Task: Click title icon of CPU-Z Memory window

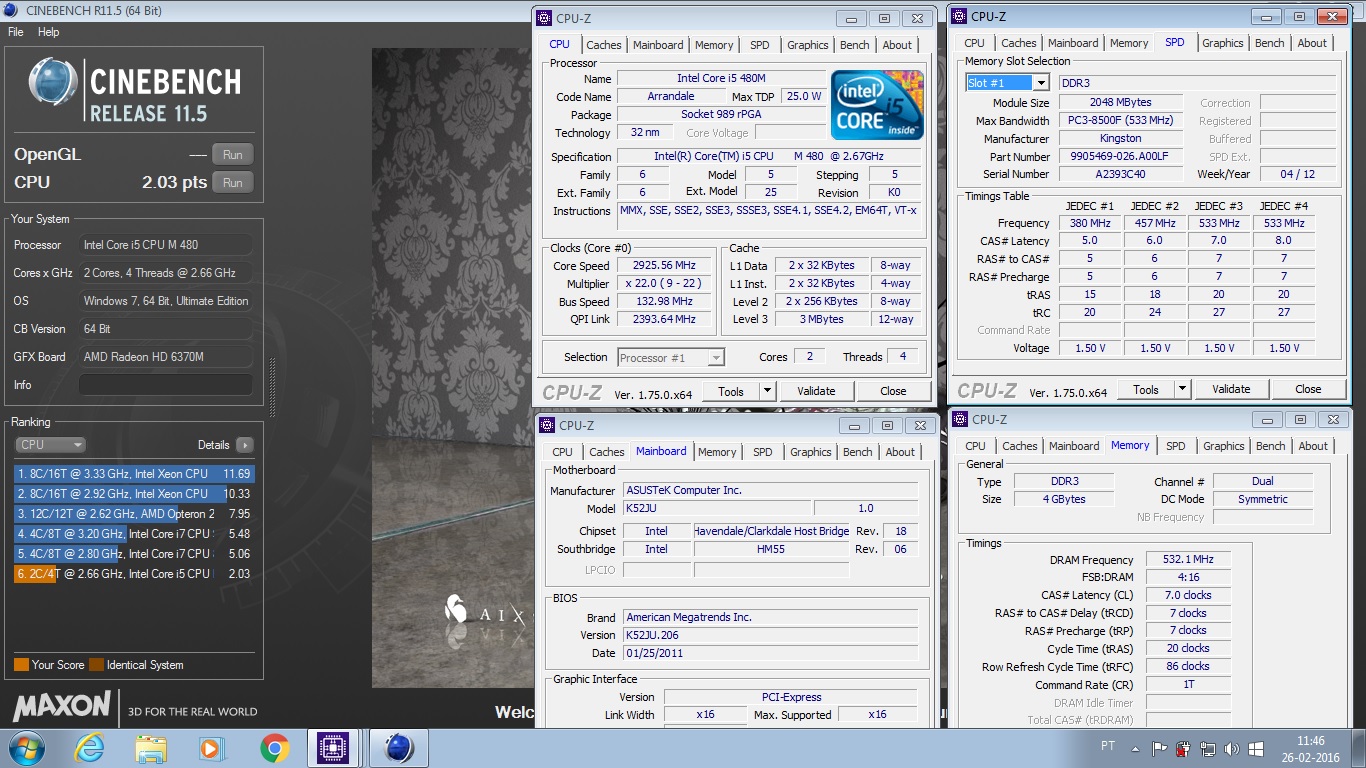Action: (x=960, y=419)
